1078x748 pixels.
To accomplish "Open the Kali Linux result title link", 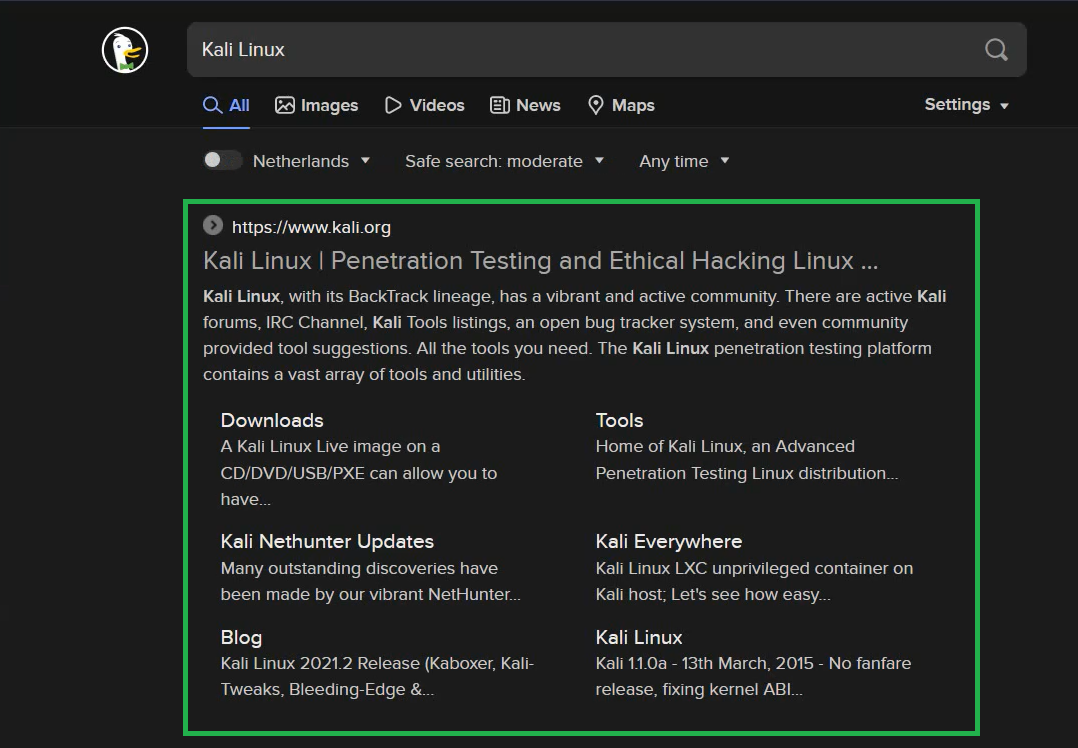I will click(x=540, y=260).
